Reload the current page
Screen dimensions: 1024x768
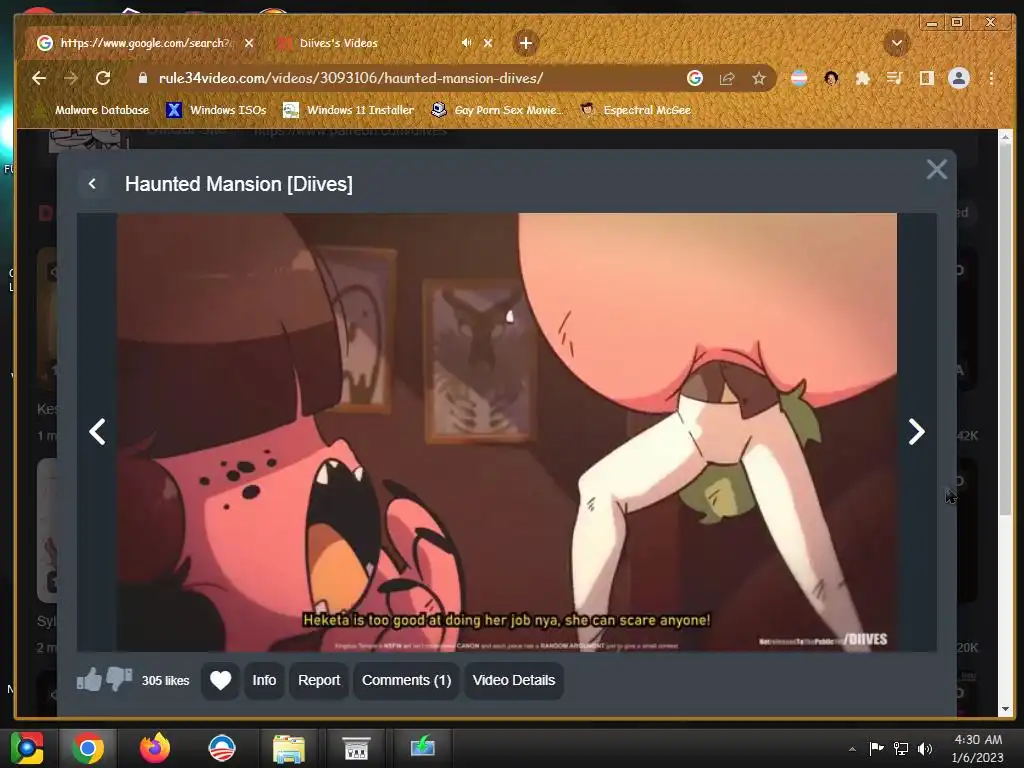[x=103, y=78]
